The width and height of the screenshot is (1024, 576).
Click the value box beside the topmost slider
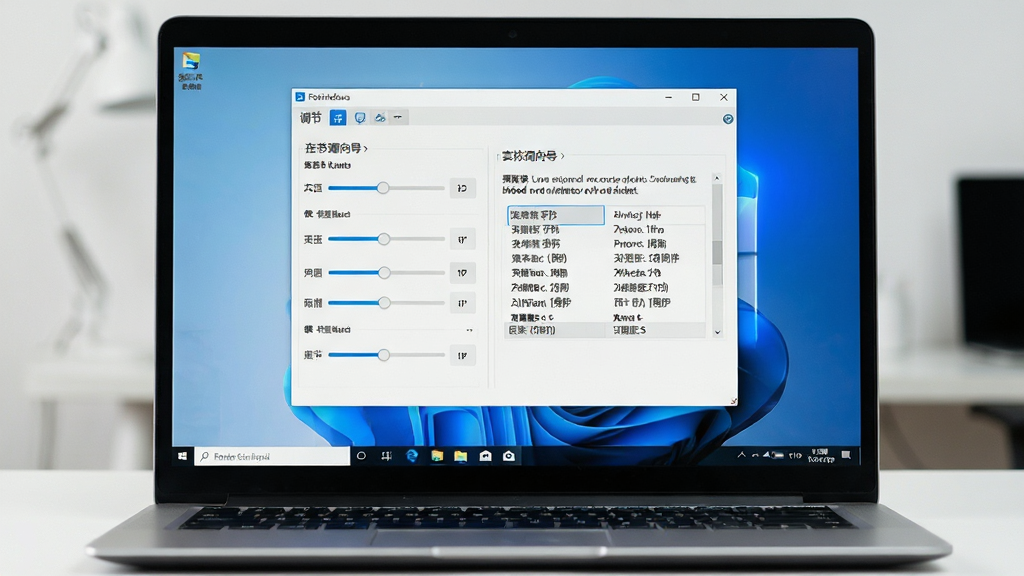pyautogui.click(x=462, y=188)
